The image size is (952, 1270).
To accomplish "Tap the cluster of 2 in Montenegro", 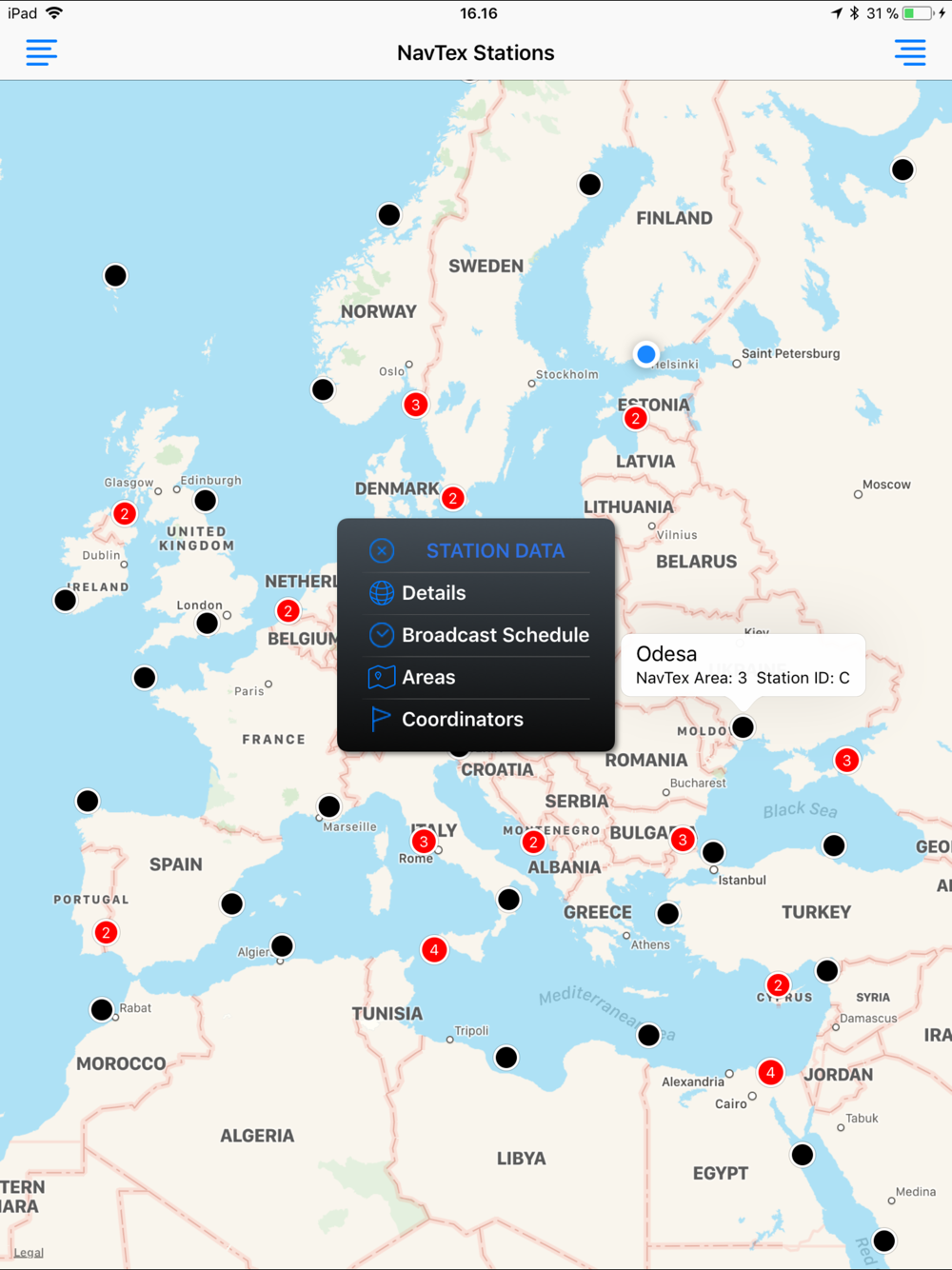I will pyautogui.click(x=533, y=842).
